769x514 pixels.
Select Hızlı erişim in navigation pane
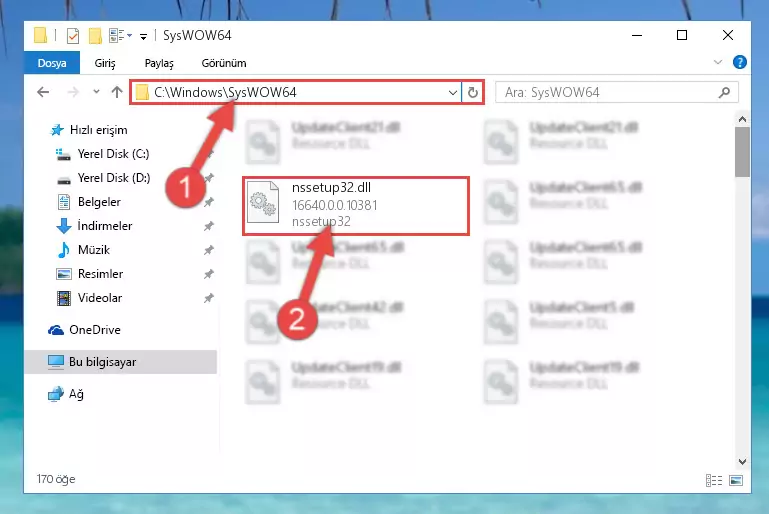click(x=99, y=130)
